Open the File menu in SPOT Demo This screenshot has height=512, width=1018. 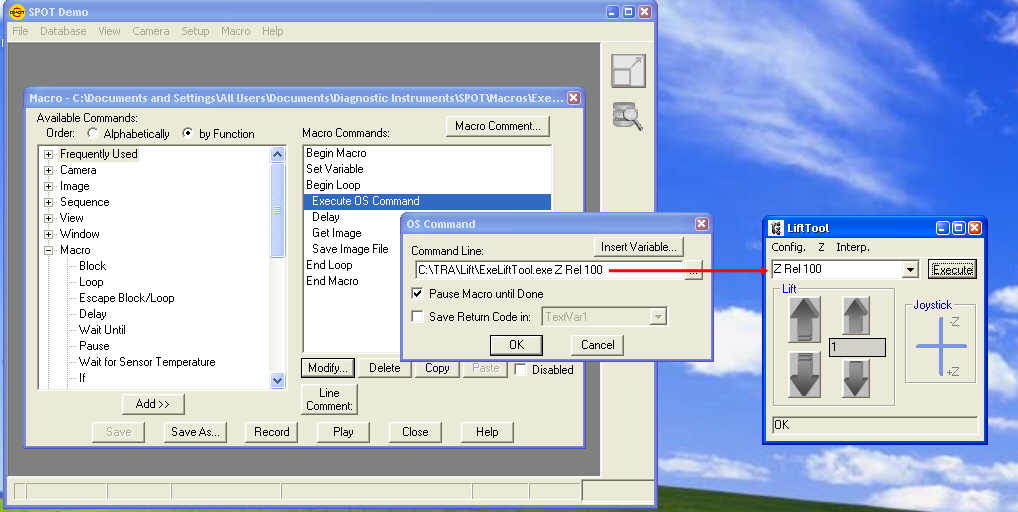[20, 31]
